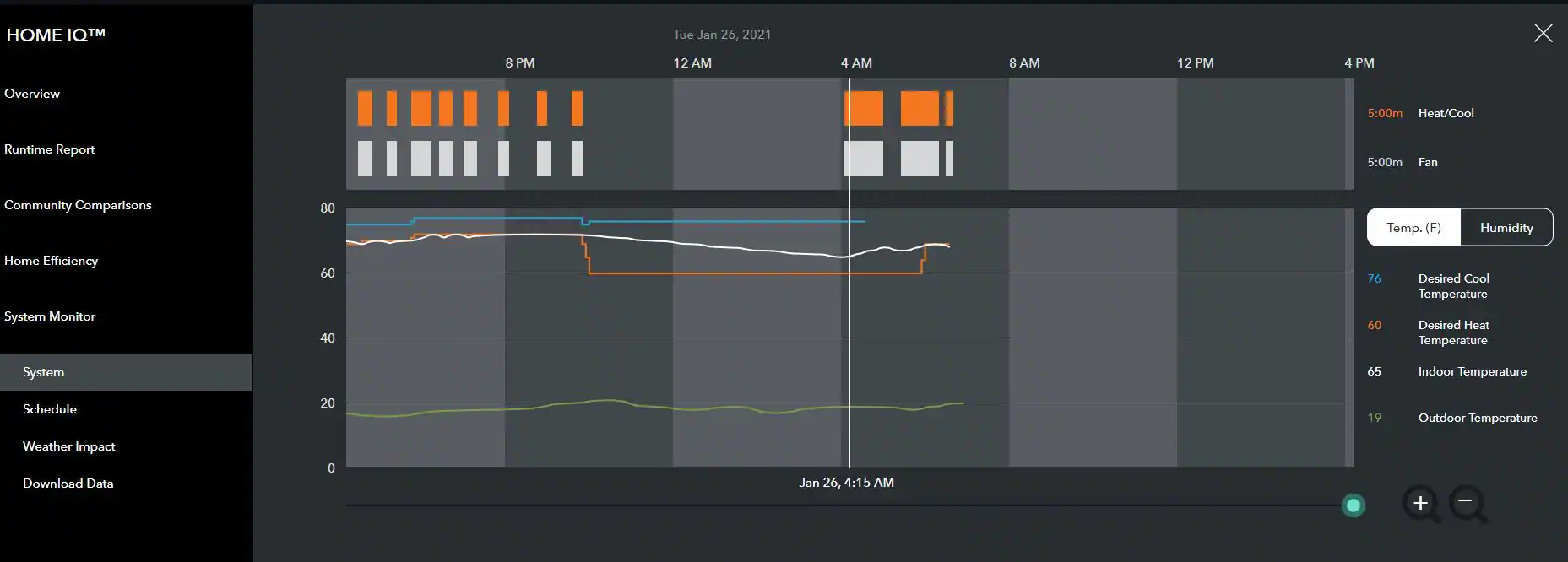Screen dimensions: 1568x562
Task: Click the zoom in magnifier icon
Action: (1421, 504)
